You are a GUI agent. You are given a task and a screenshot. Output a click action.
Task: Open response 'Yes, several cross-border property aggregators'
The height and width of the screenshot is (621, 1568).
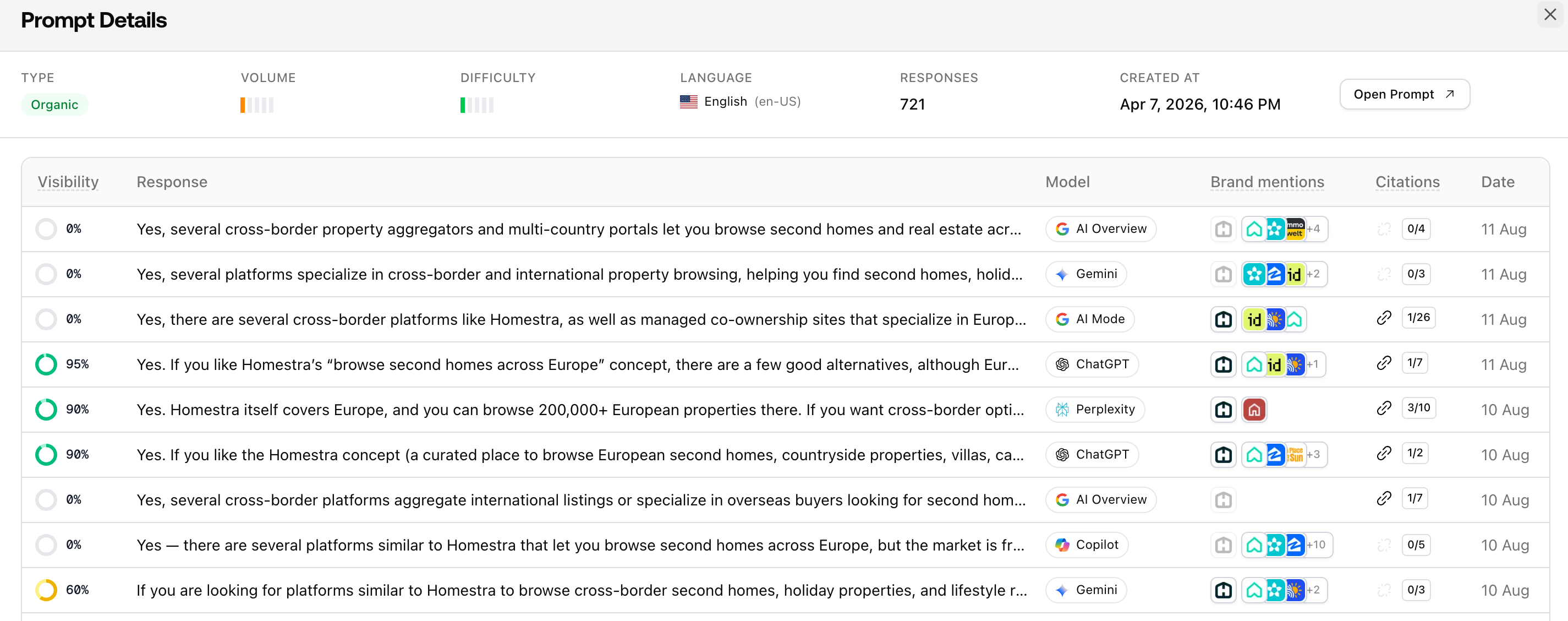point(579,230)
